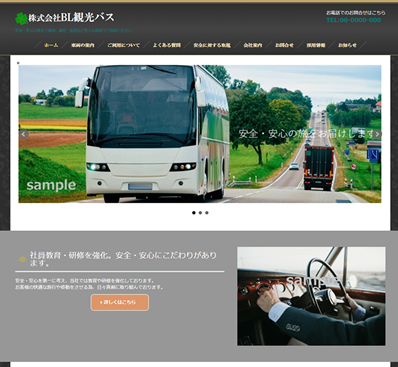Open お問合せ menu item
Viewport: 398px width, 367px height.
coord(284,45)
